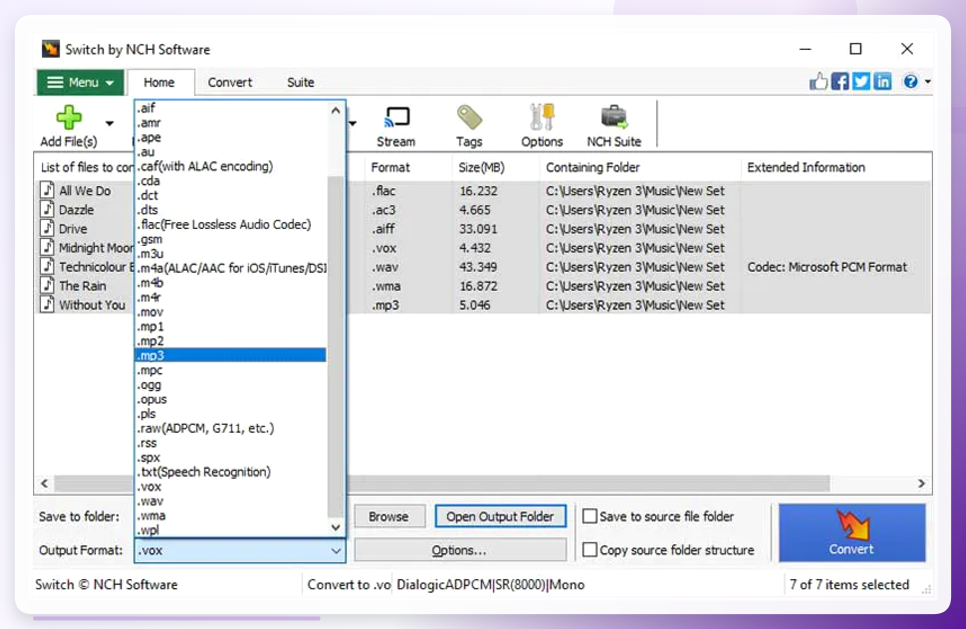Click '7 of 7 items selected' status
Viewport: 966px width, 629px height.
point(850,585)
